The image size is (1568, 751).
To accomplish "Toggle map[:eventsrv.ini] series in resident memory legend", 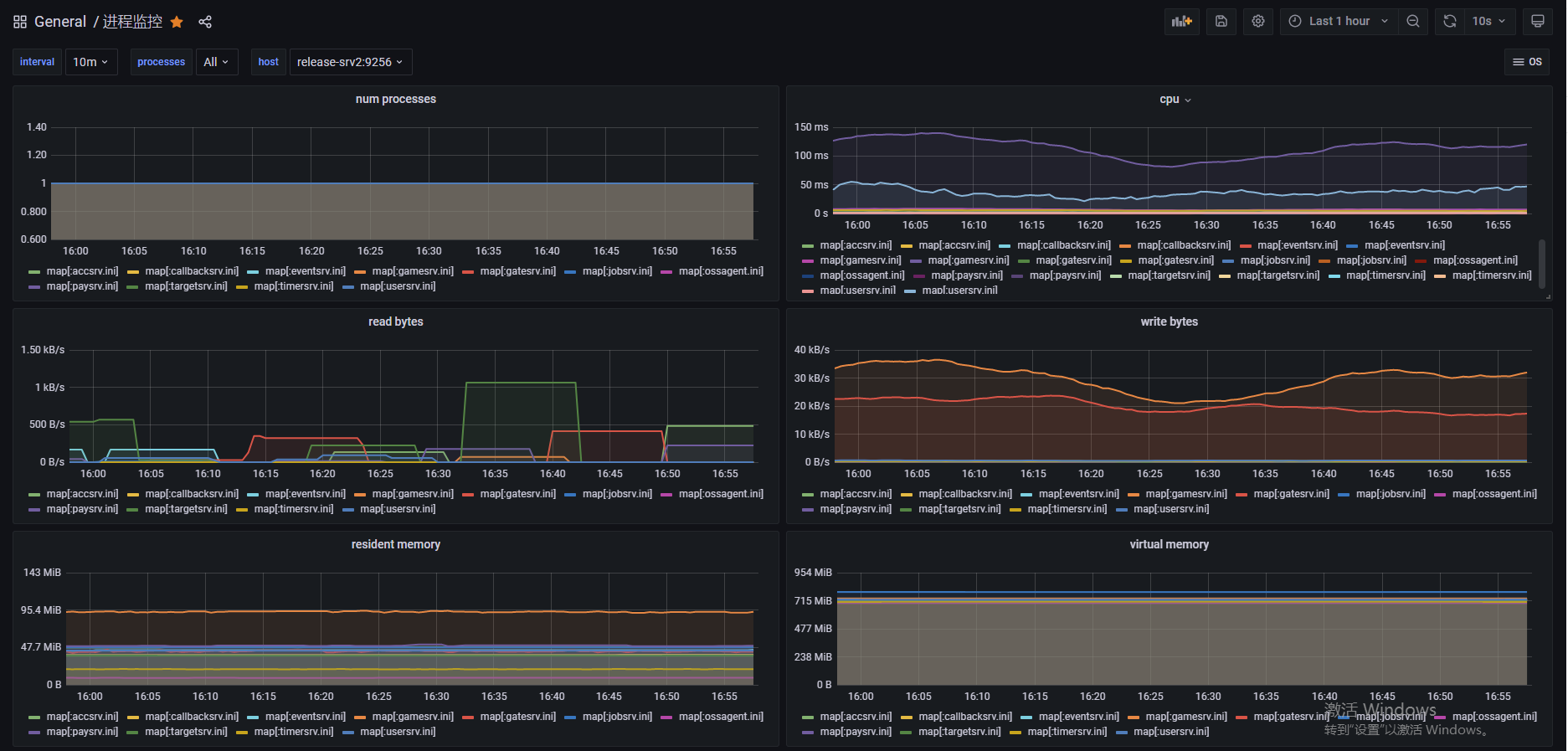I will [305, 717].
